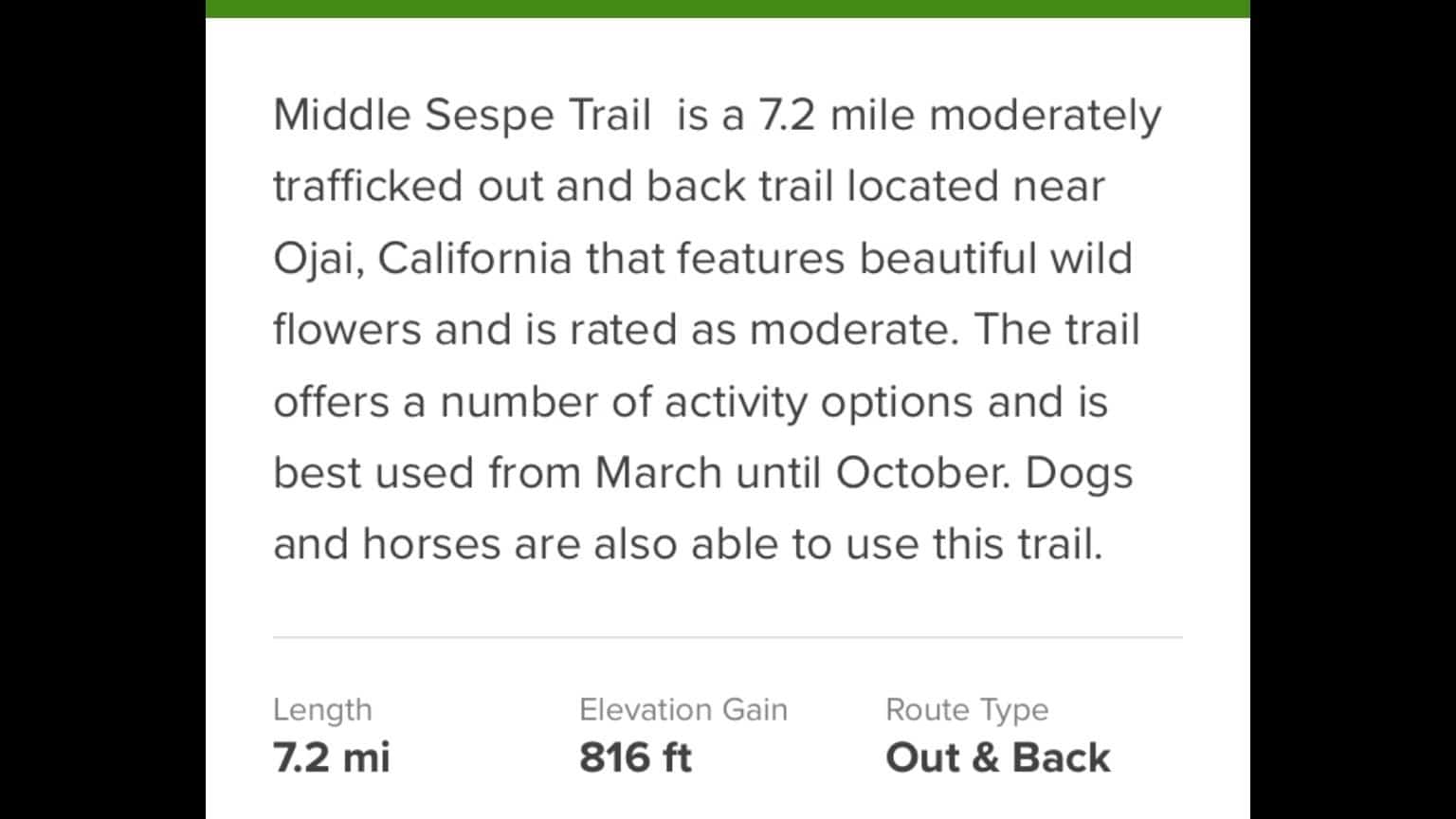Tap the green header bar at top
The width and height of the screenshot is (1456, 819).
[727, 9]
